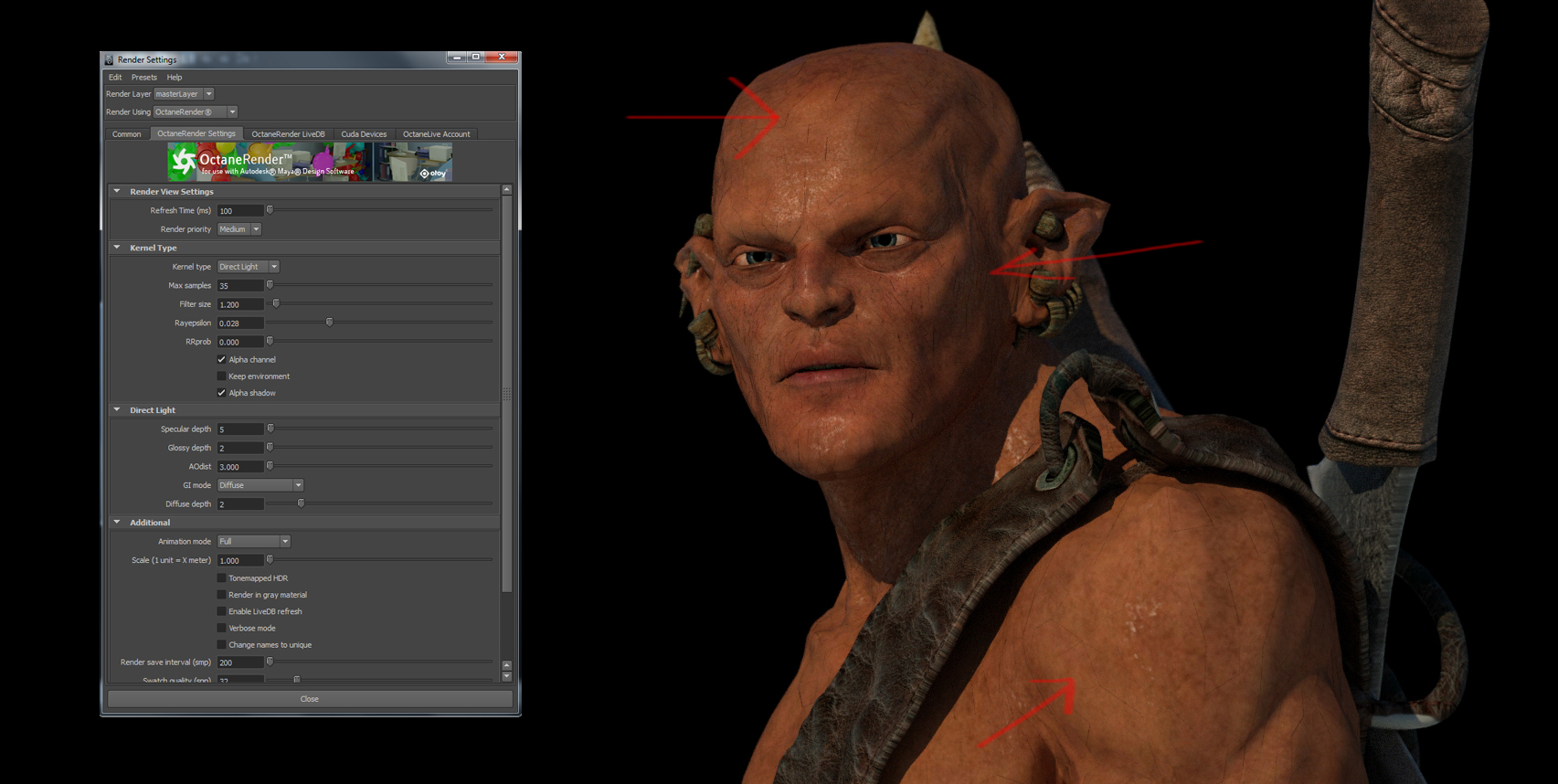The width and height of the screenshot is (1558, 784).
Task: Toggle Enable LiveDB refresh checkbox
Action: coord(221,611)
